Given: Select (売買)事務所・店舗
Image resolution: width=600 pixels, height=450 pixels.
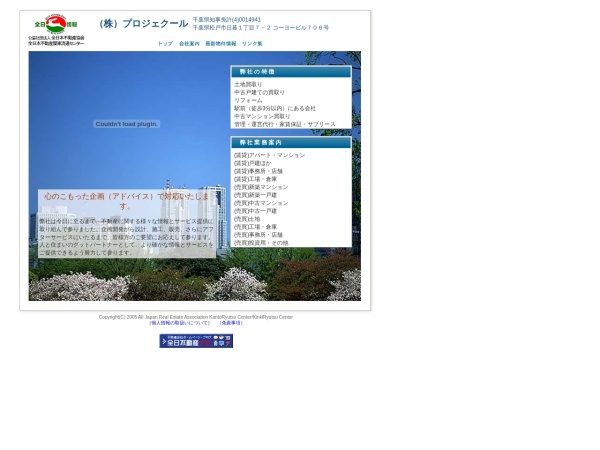Looking at the screenshot, I should click(x=258, y=235).
